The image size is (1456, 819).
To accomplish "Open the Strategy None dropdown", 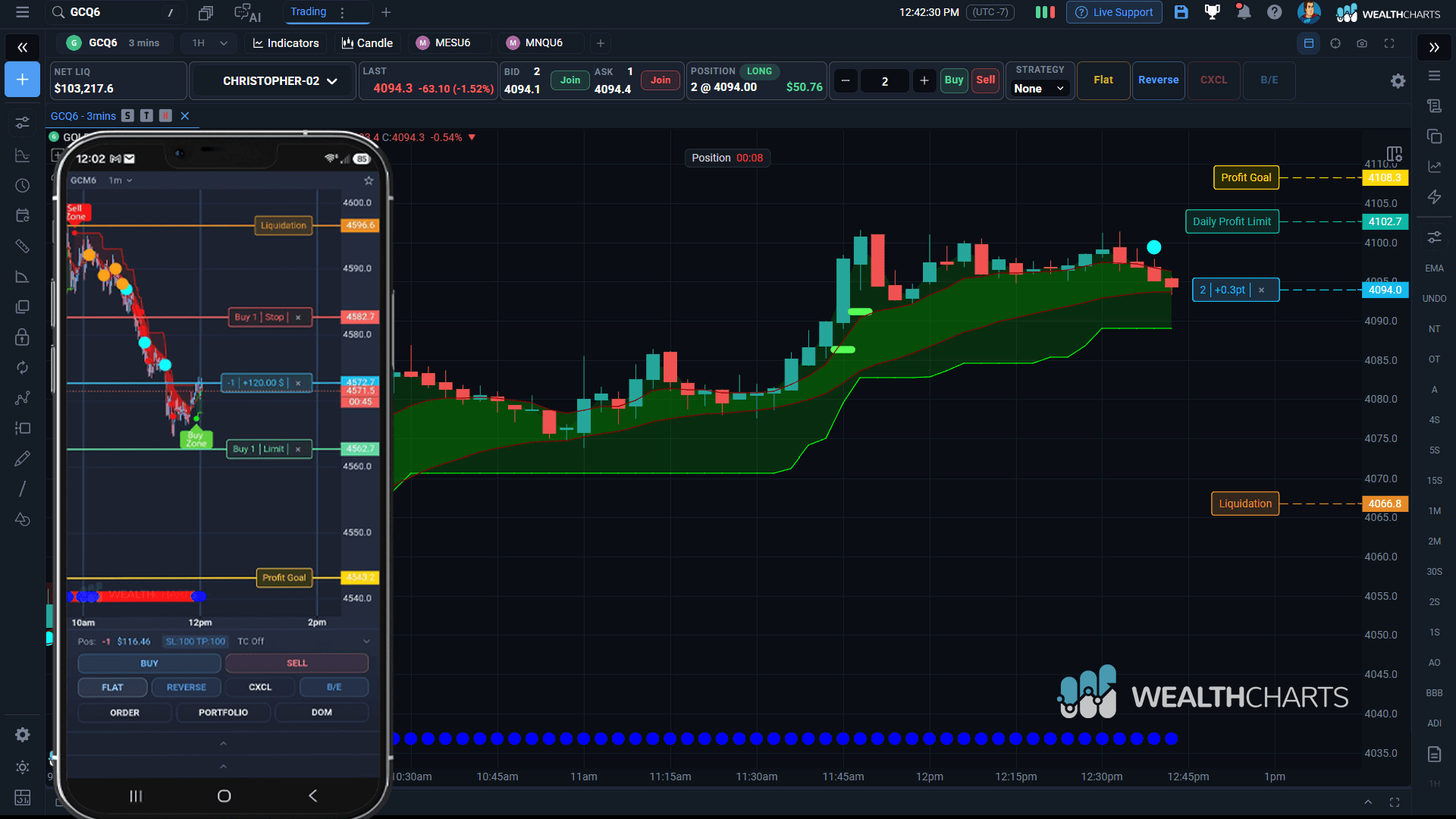I will coord(1039,89).
